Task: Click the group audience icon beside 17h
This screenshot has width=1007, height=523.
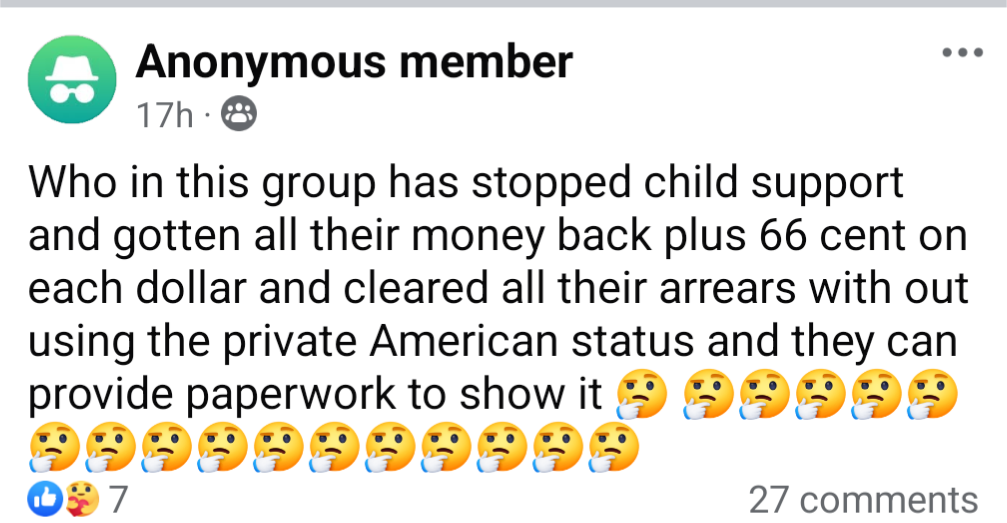Action: click(x=239, y=114)
